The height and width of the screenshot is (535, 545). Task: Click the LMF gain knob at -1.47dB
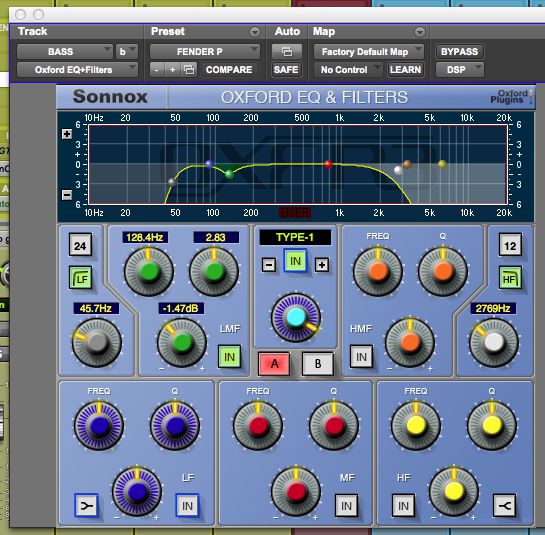click(182, 343)
